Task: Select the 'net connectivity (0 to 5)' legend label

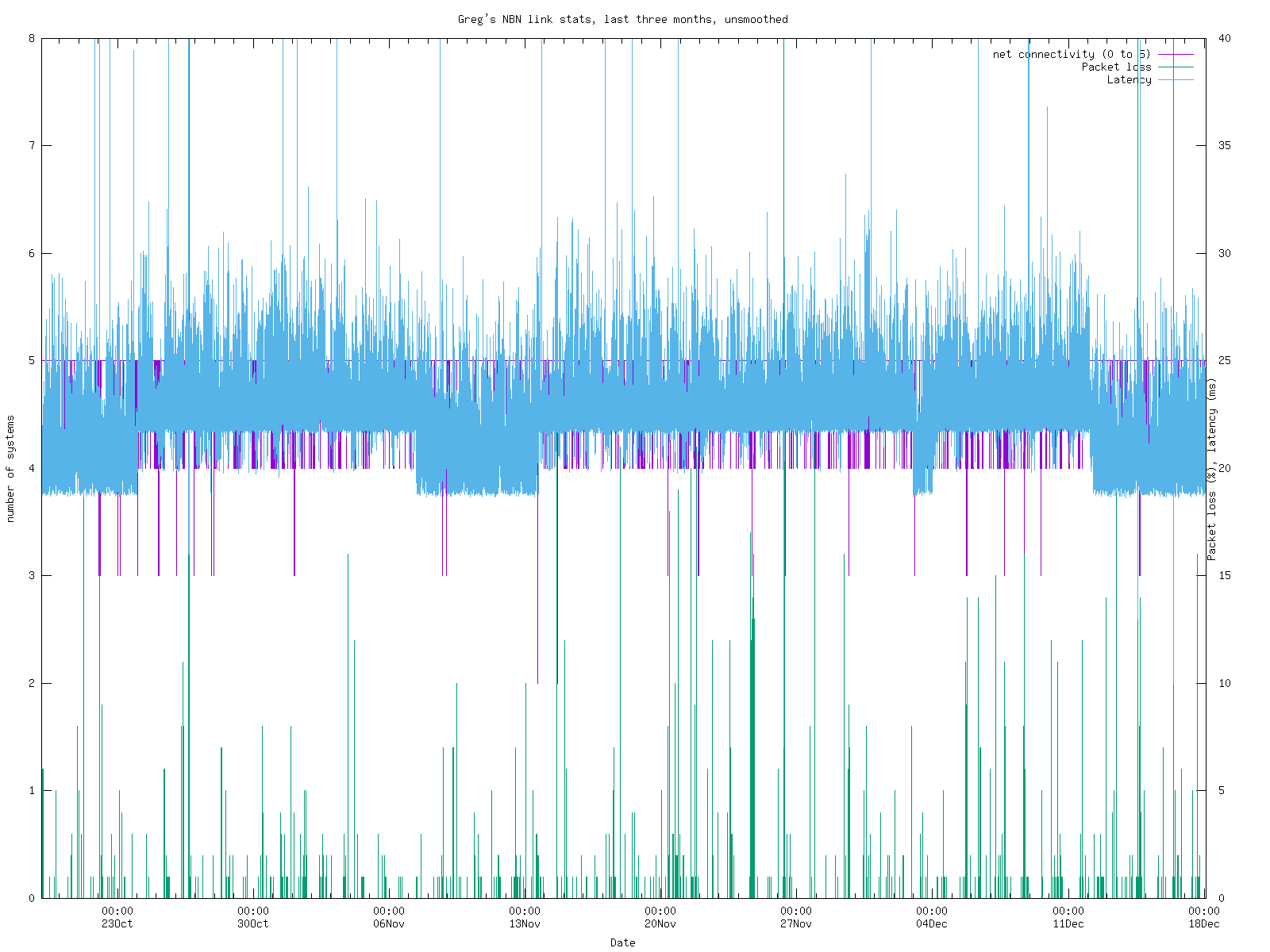Action: point(1071,54)
